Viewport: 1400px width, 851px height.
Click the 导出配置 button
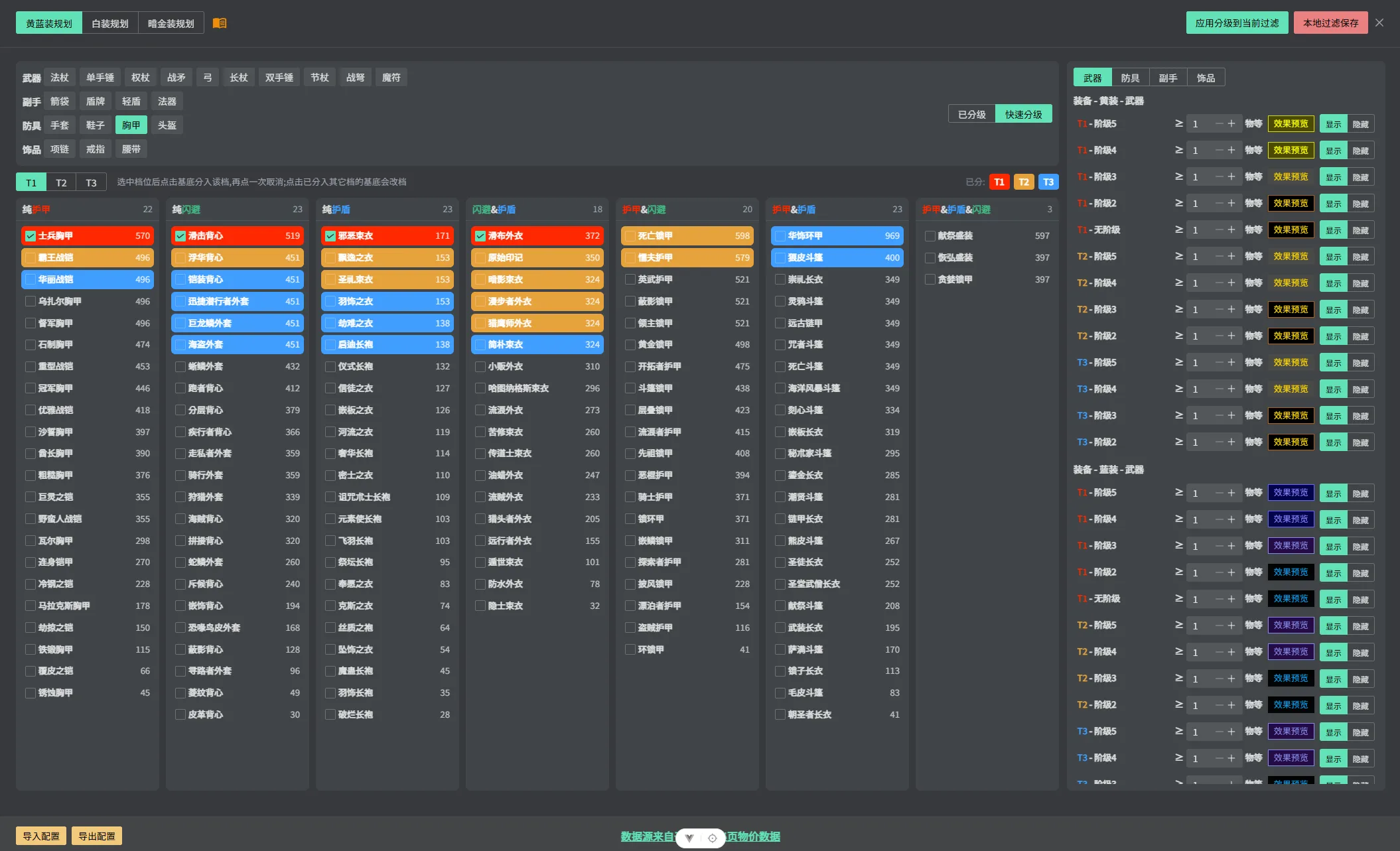[x=97, y=836]
